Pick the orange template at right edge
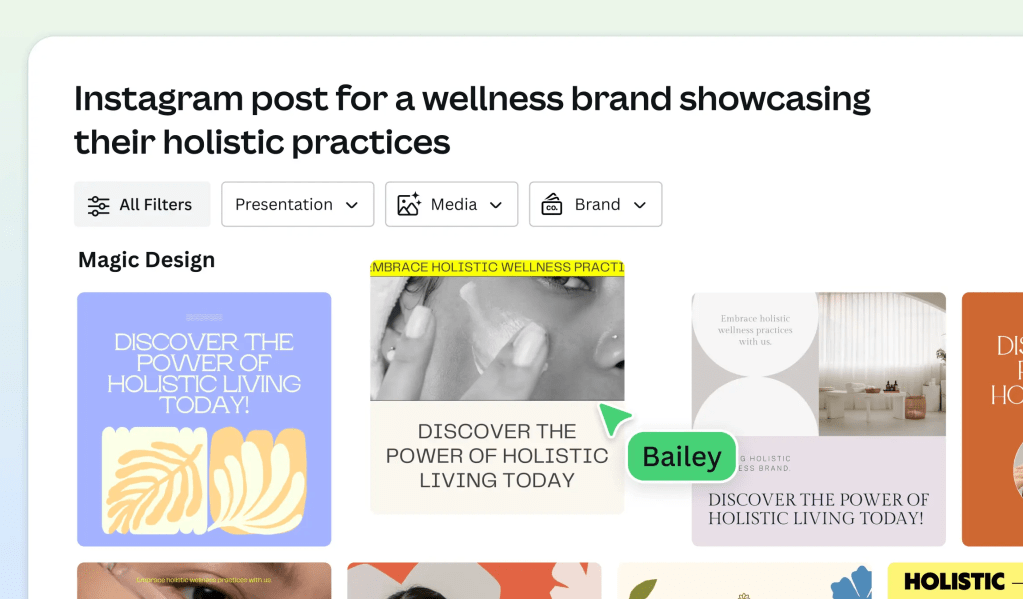1023x599 pixels. tap(992, 419)
